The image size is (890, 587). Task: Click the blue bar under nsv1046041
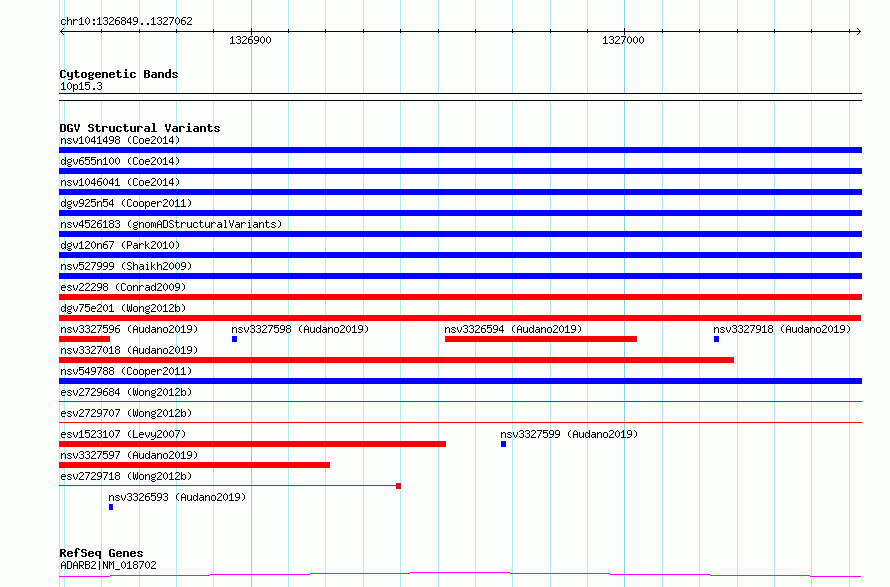coord(460,192)
